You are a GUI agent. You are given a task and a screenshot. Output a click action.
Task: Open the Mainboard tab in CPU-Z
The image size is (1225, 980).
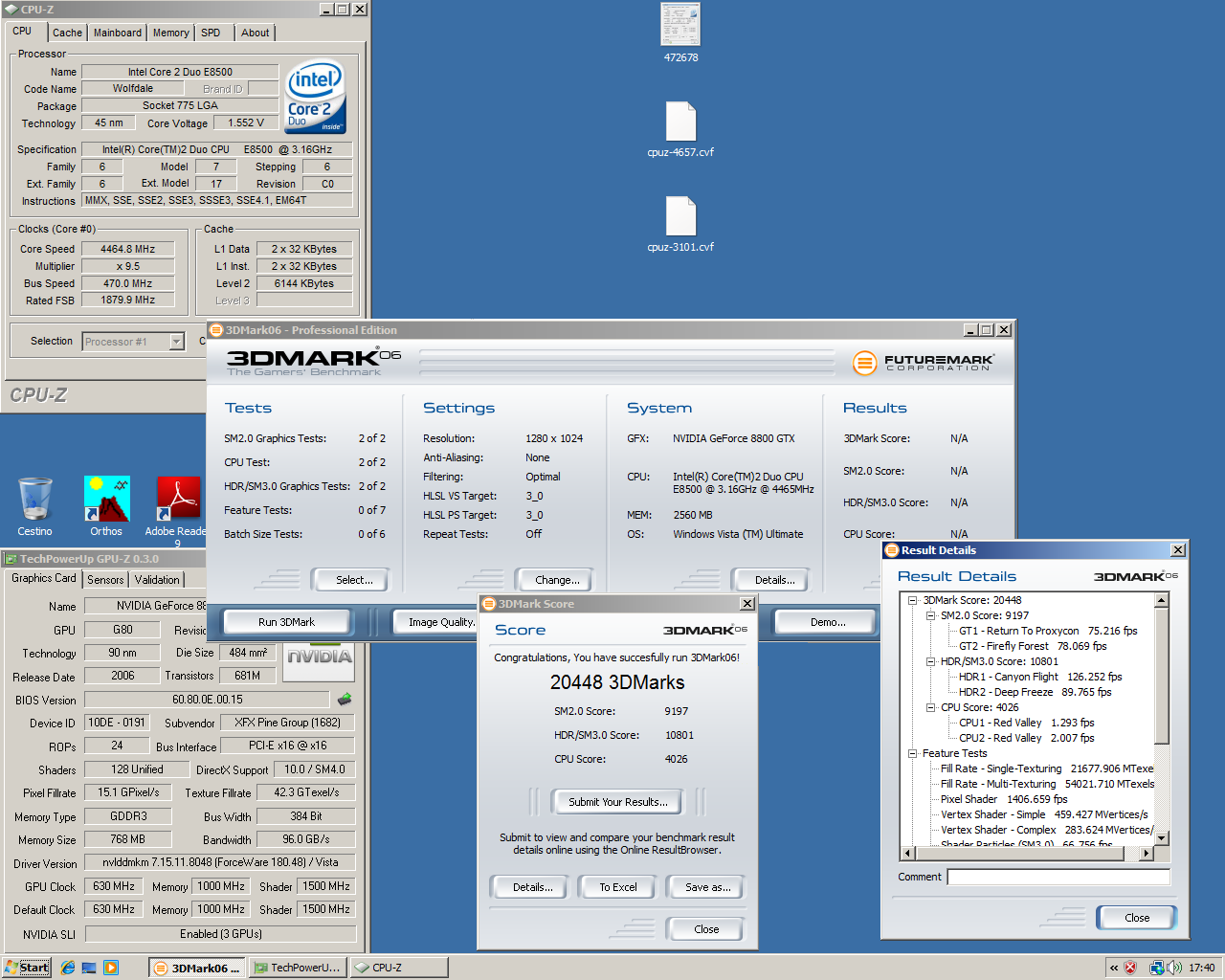pos(118,33)
